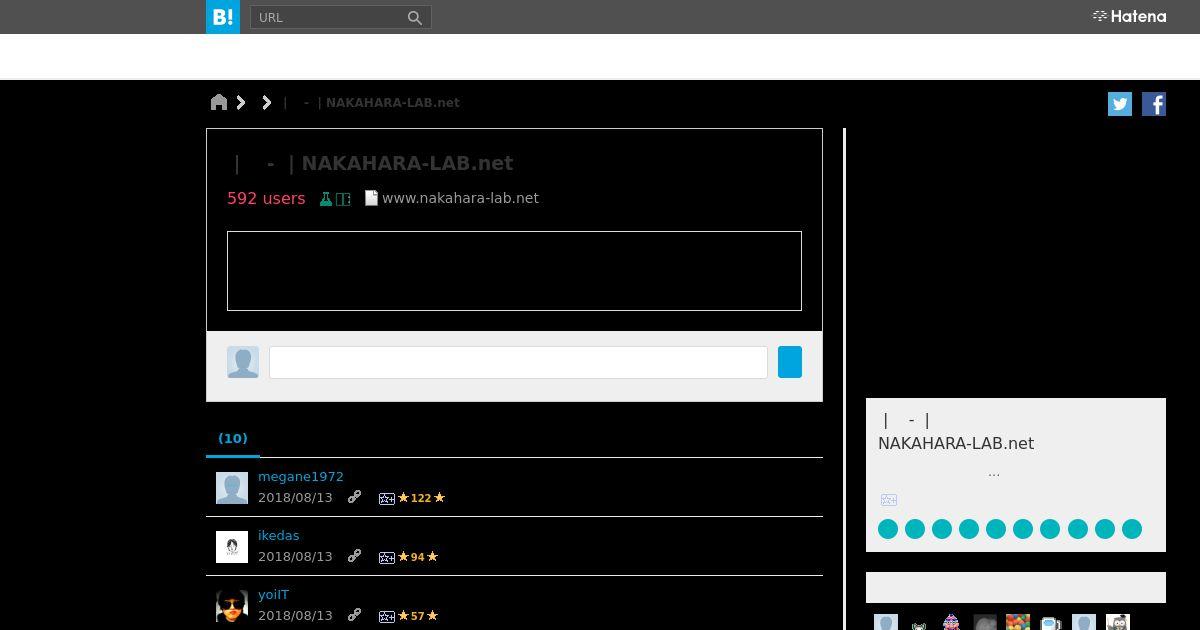Open megane1972's profile avatar

coord(232,488)
